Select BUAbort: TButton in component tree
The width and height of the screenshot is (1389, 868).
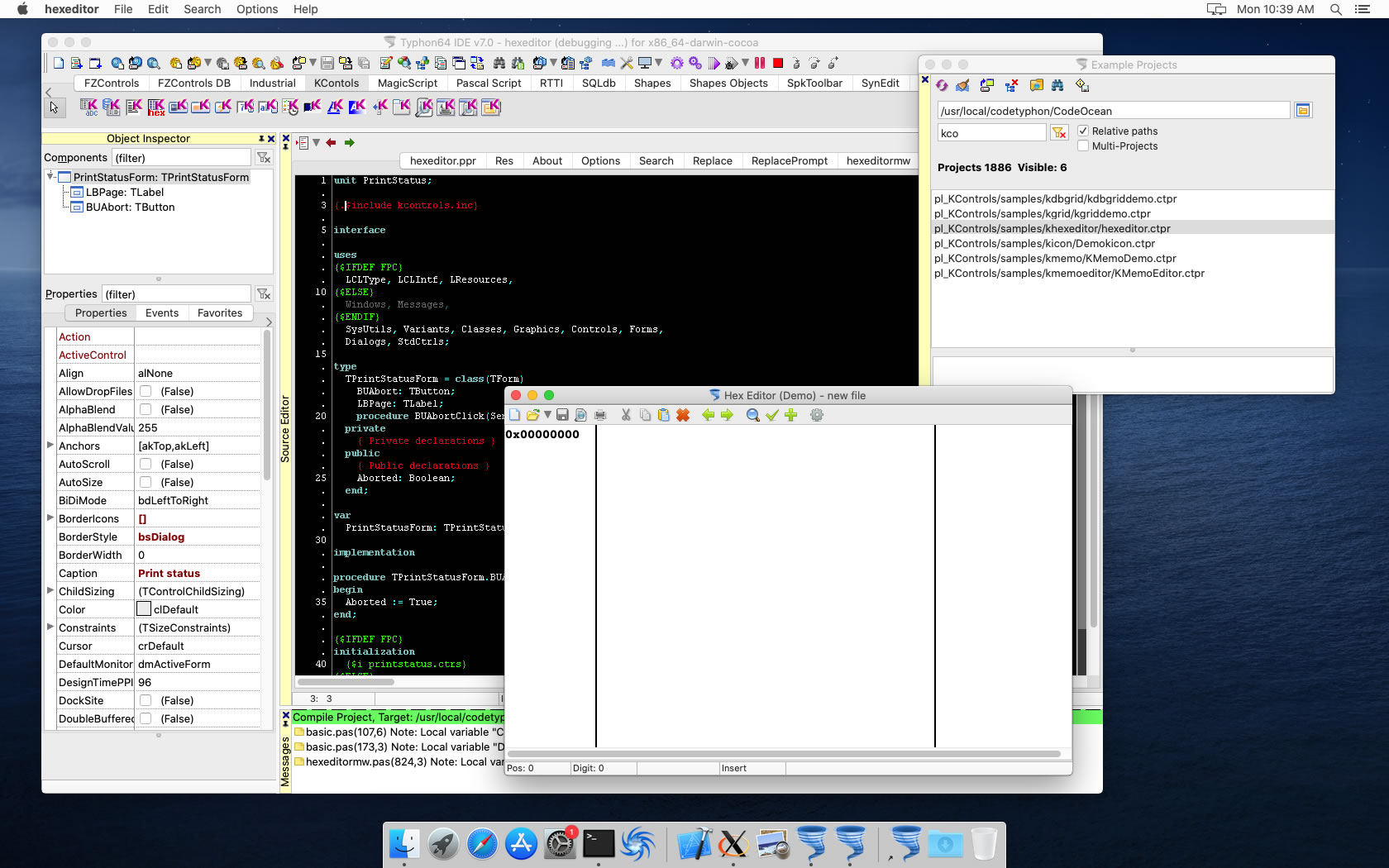(x=131, y=207)
